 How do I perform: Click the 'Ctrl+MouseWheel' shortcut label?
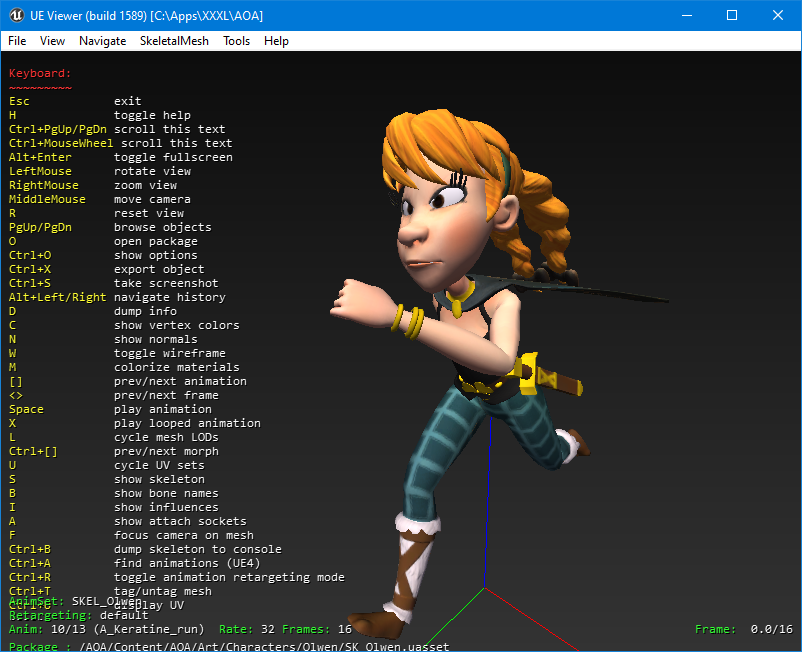coord(61,143)
